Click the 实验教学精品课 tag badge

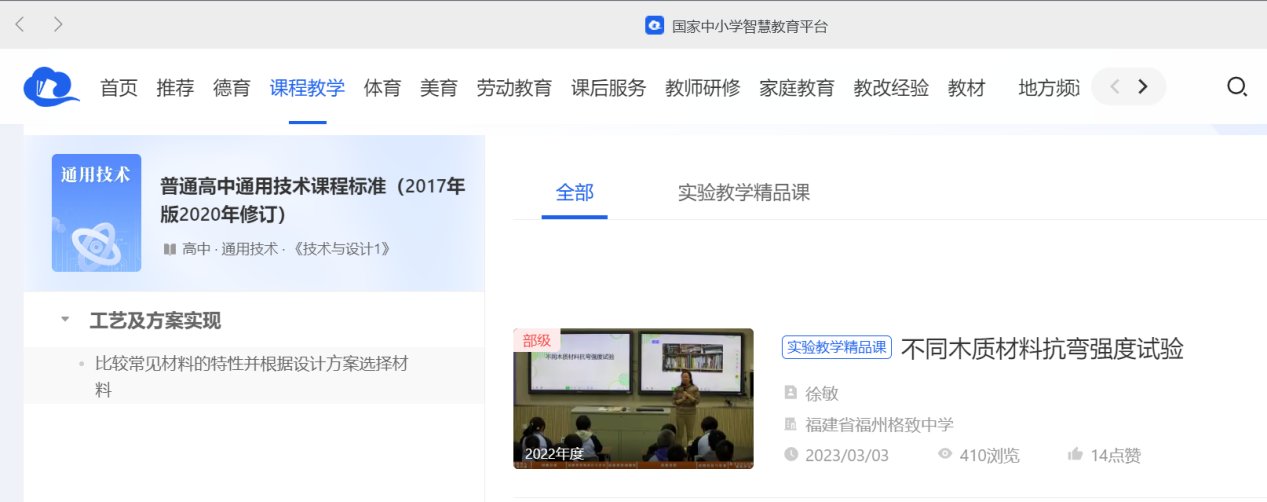click(836, 348)
